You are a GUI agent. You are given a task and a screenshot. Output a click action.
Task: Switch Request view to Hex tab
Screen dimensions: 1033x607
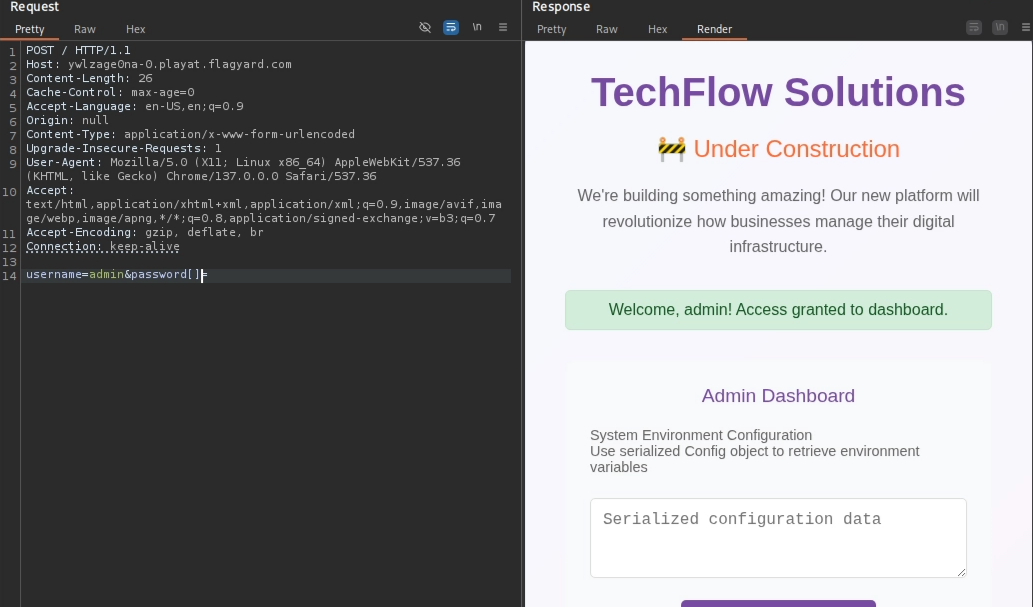click(135, 30)
